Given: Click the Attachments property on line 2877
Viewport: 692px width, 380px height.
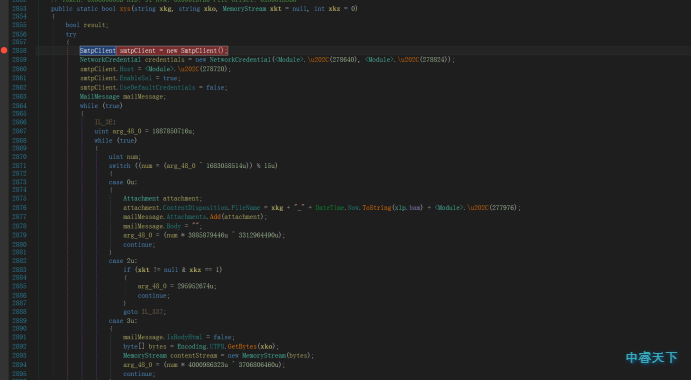Looking at the screenshot, I should tap(186, 217).
